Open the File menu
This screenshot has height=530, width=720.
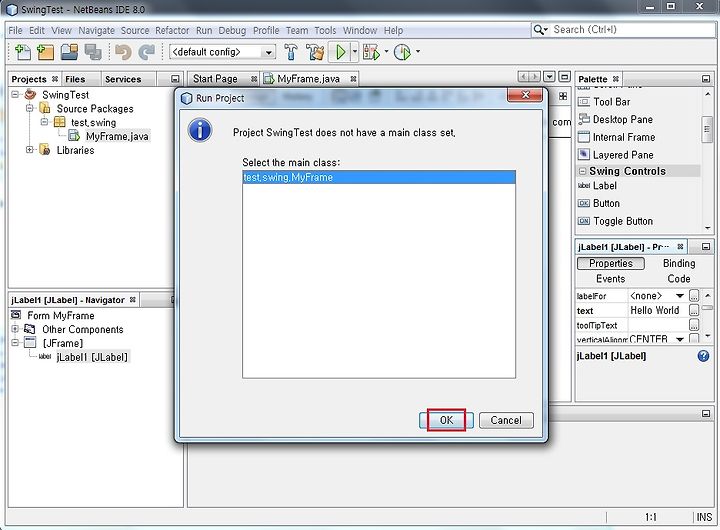point(15,30)
